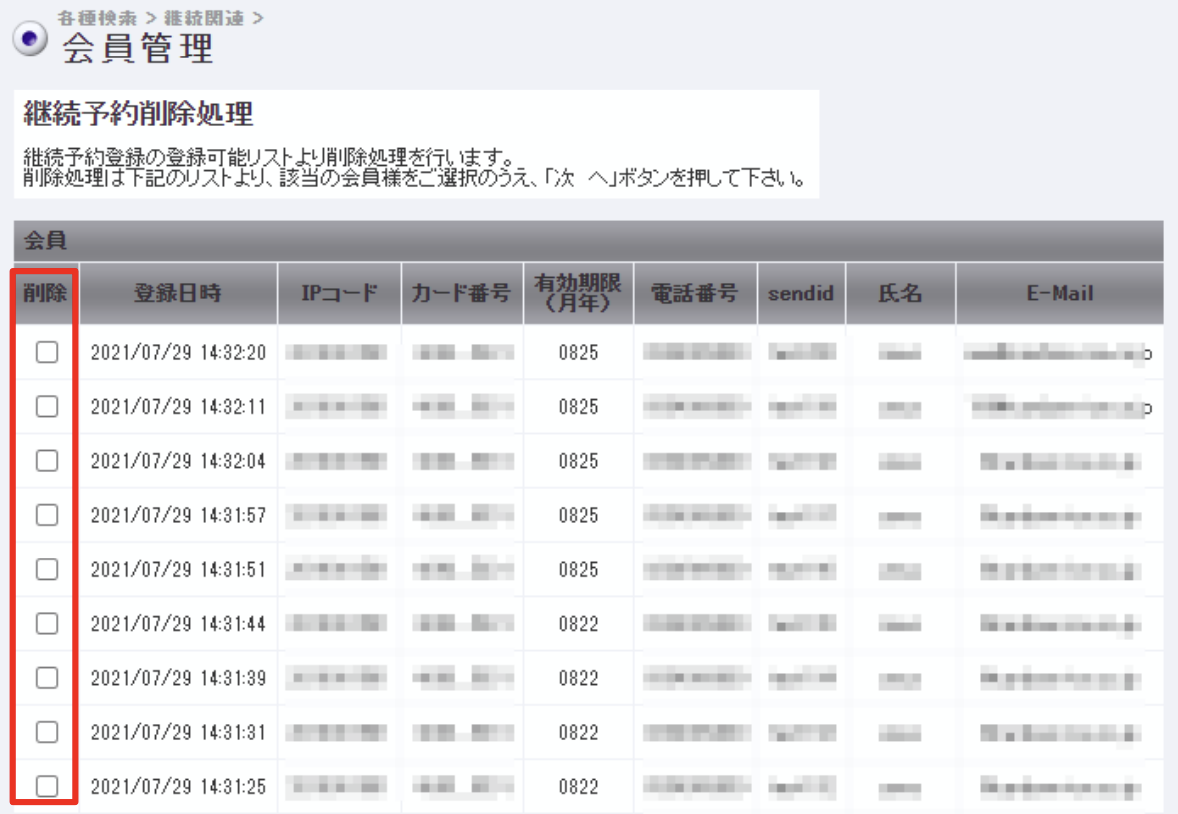Check delete box for 14:32:20 row
Viewport: 1178px width, 814px height.
click(x=47, y=352)
